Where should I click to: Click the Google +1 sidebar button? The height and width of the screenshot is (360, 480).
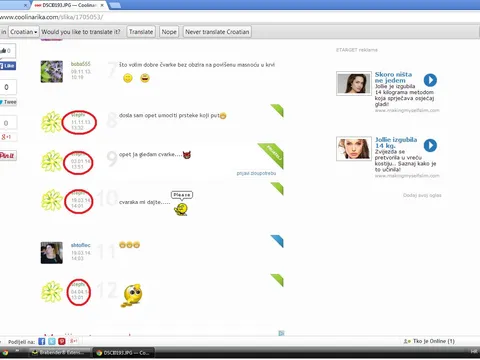click(7, 137)
